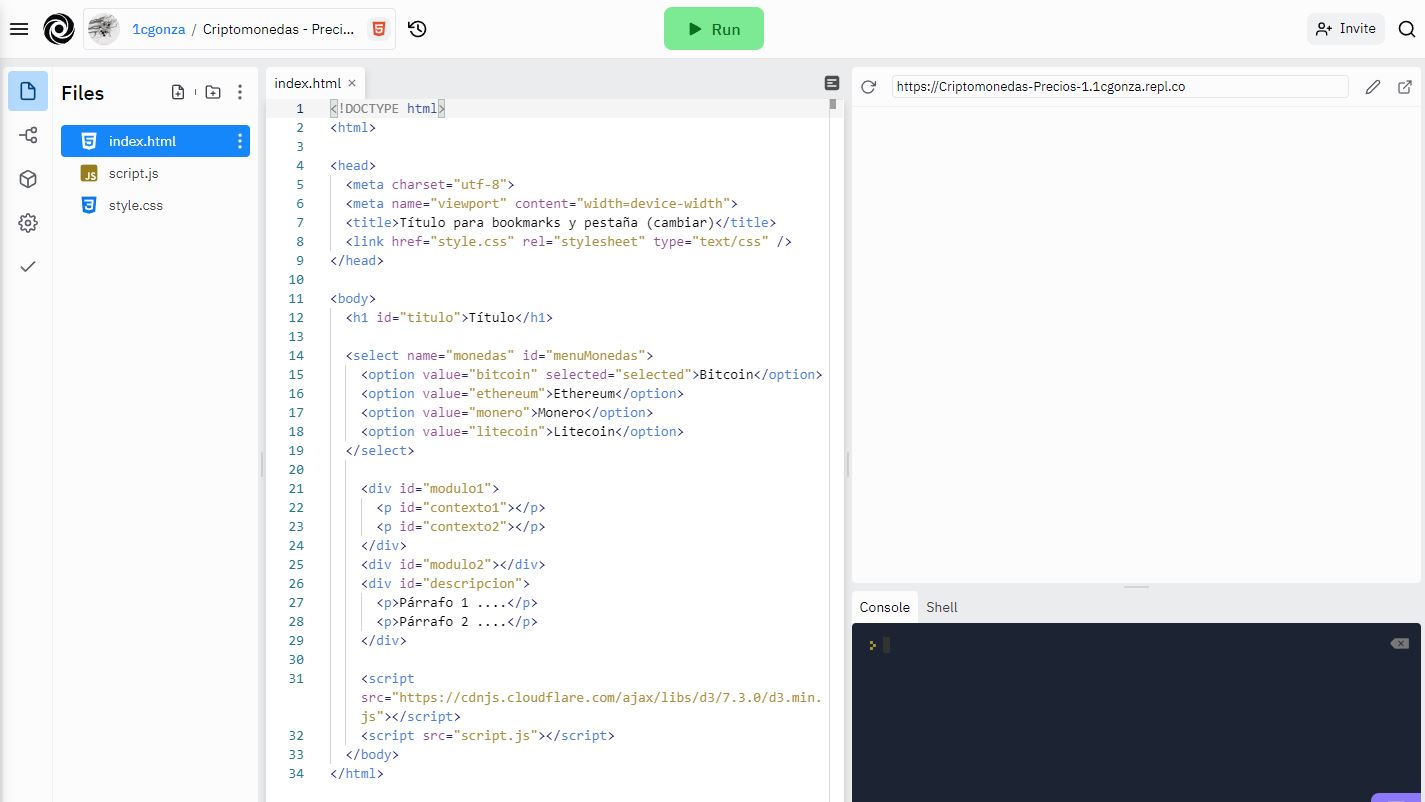Open the Version control sidebar icon

[28, 135]
